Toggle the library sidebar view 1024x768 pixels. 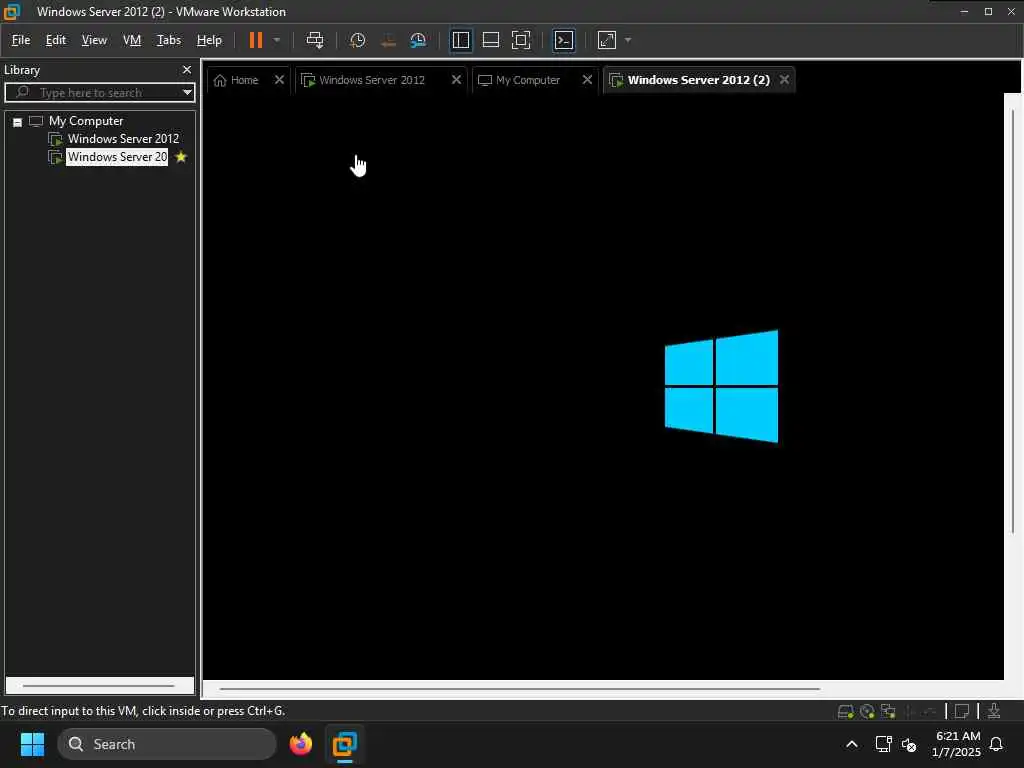tap(460, 40)
